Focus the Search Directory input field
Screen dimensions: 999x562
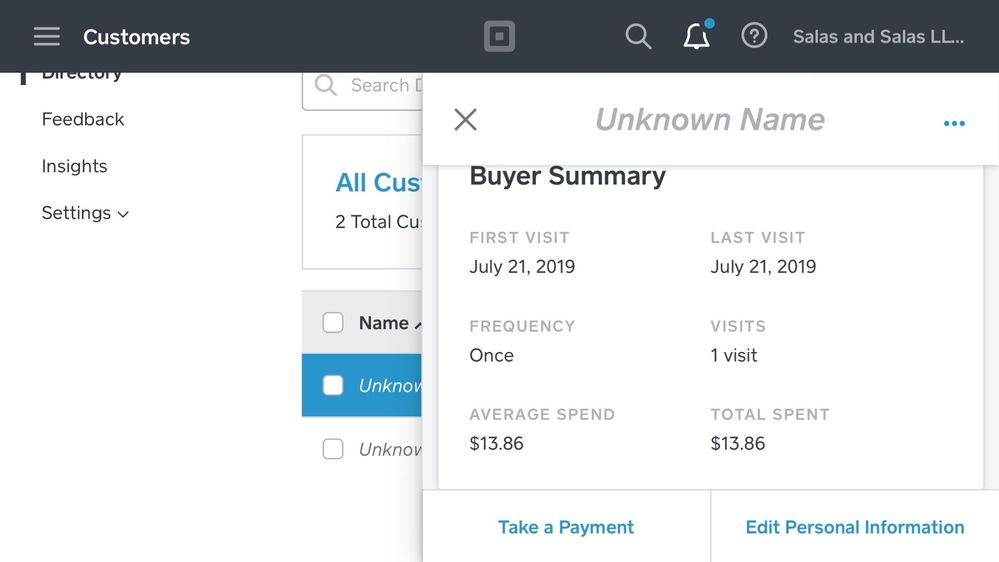click(x=385, y=86)
